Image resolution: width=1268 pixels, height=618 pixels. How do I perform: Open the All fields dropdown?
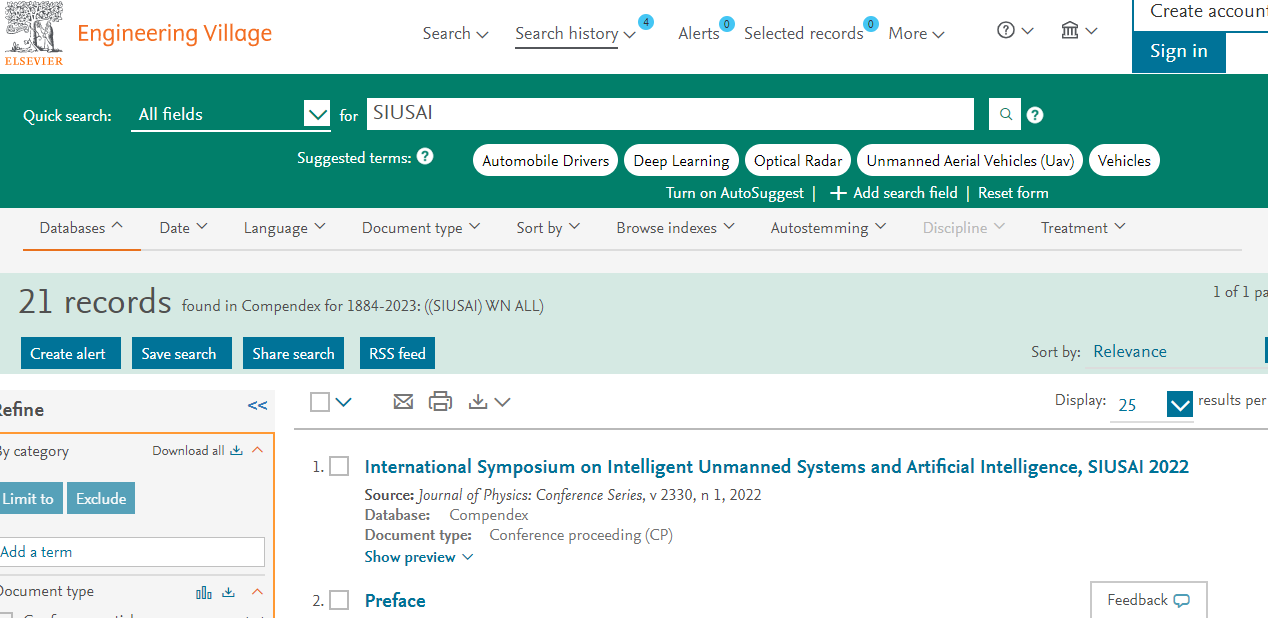pos(231,115)
